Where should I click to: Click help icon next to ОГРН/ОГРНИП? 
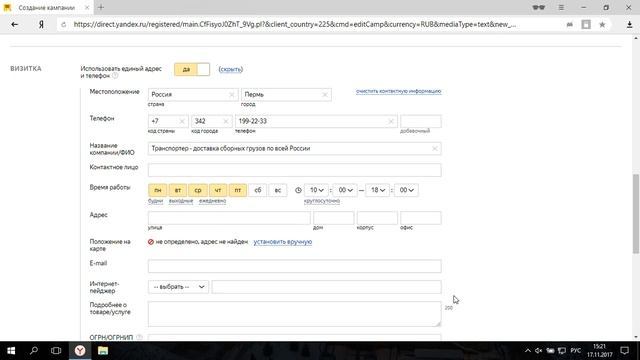click(x=140, y=338)
